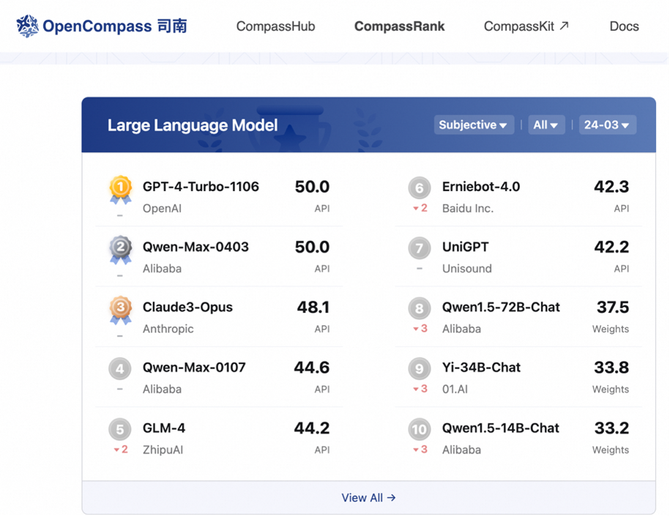Click the 42.3 score for Erniebot-4.0

point(611,187)
